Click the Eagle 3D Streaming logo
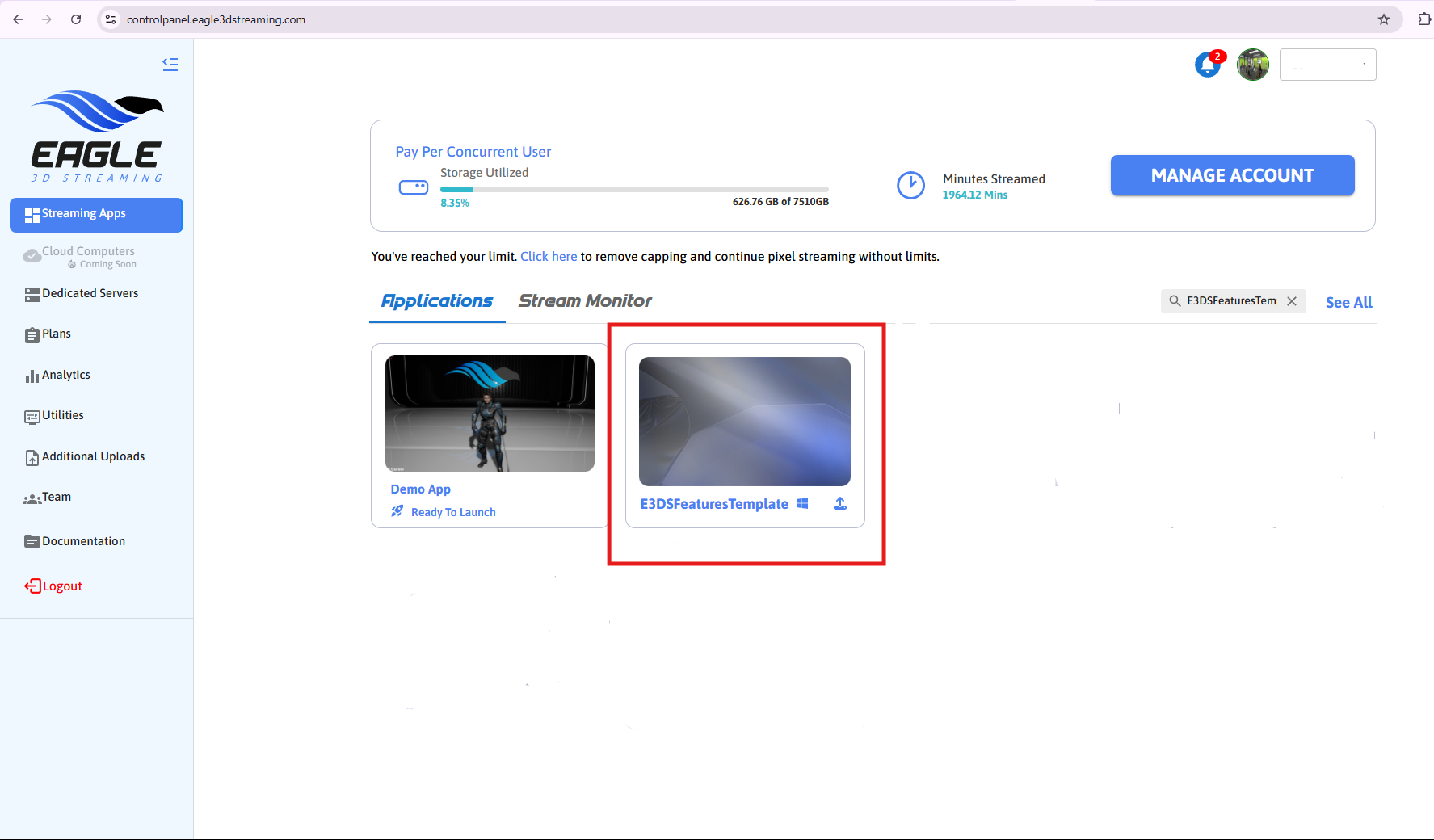 pos(98,136)
